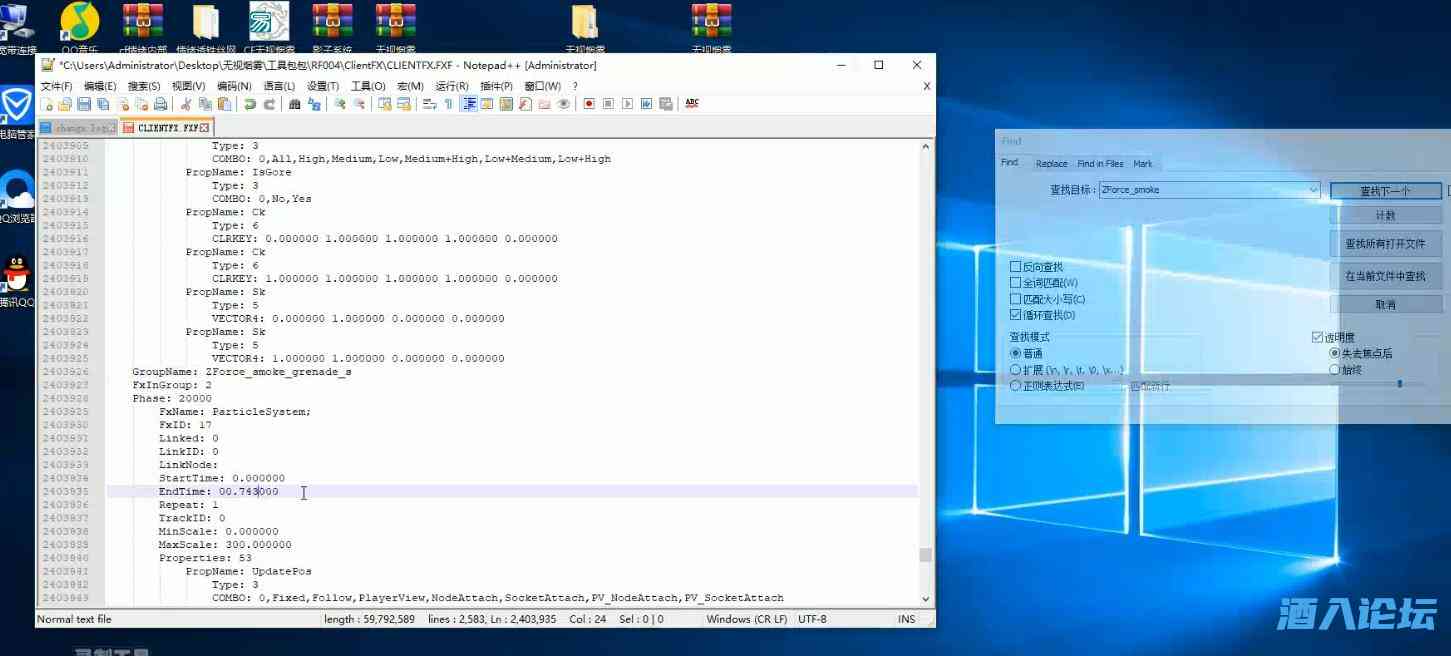Click the Zoom In magnifier icon
This screenshot has height=656, width=1451.
(340, 104)
